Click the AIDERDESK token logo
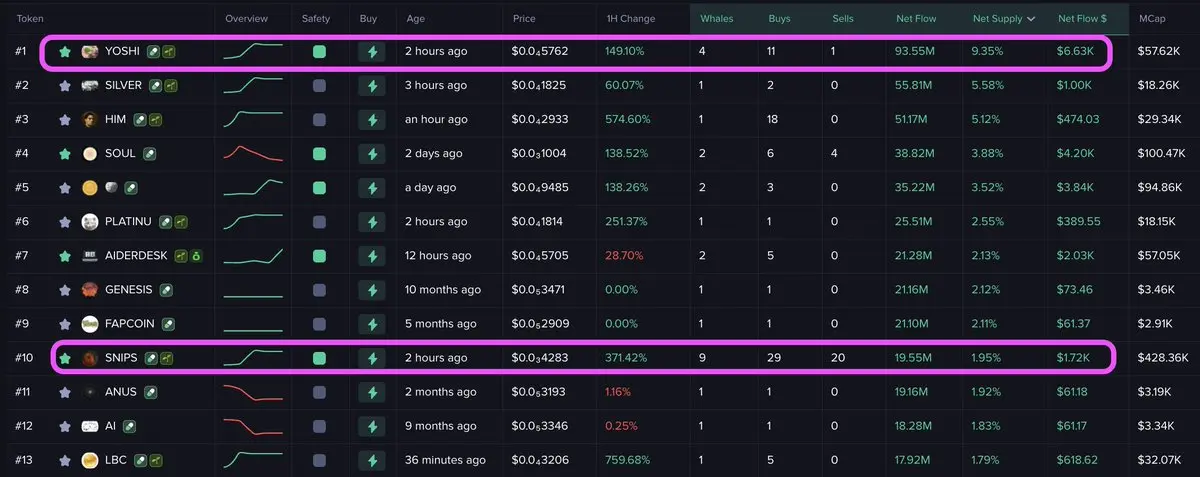Image resolution: width=1200 pixels, height=477 pixels. (90, 256)
